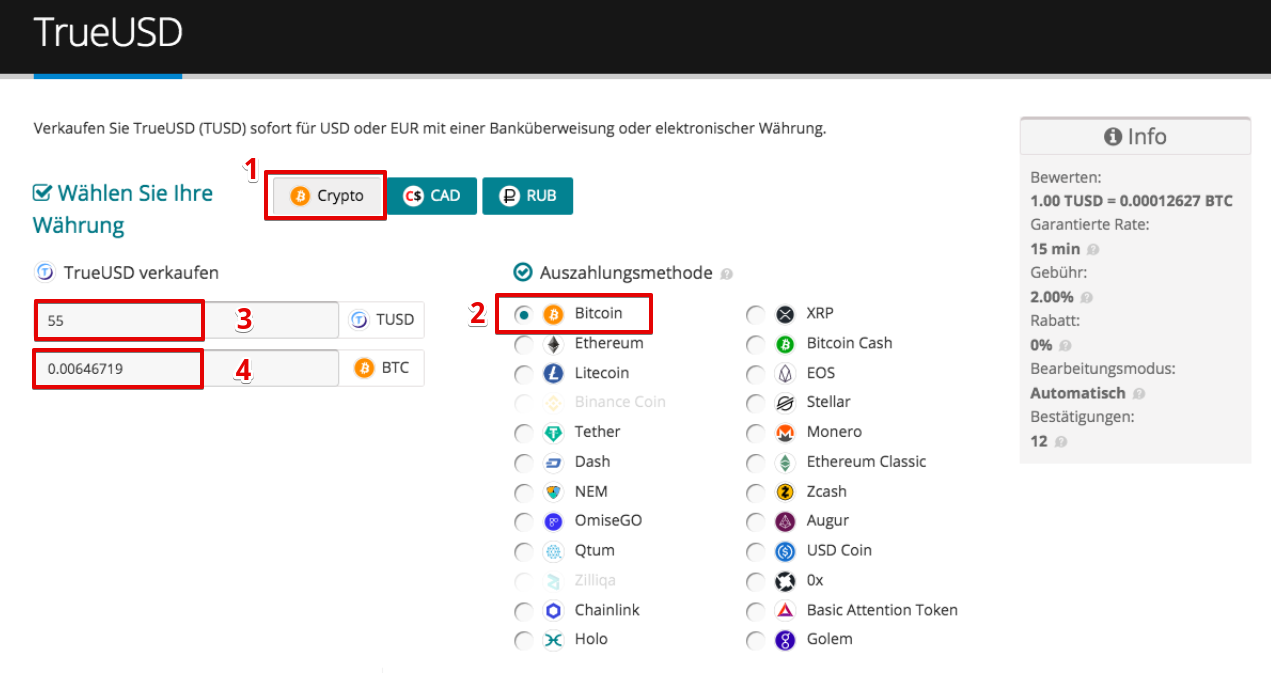
Task: Select the 0x radio button
Action: (x=756, y=581)
